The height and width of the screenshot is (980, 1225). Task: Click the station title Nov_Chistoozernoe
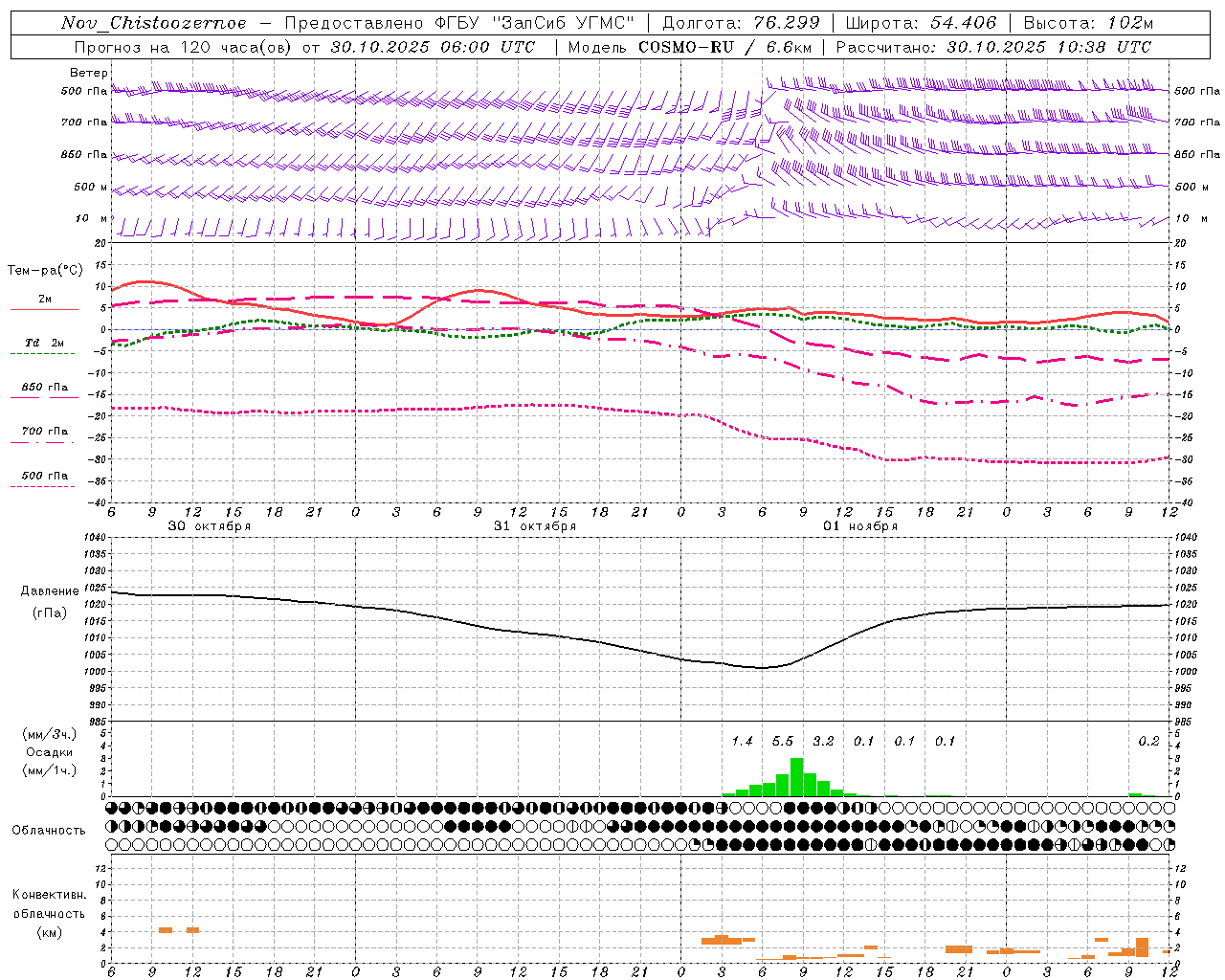(x=154, y=23)
